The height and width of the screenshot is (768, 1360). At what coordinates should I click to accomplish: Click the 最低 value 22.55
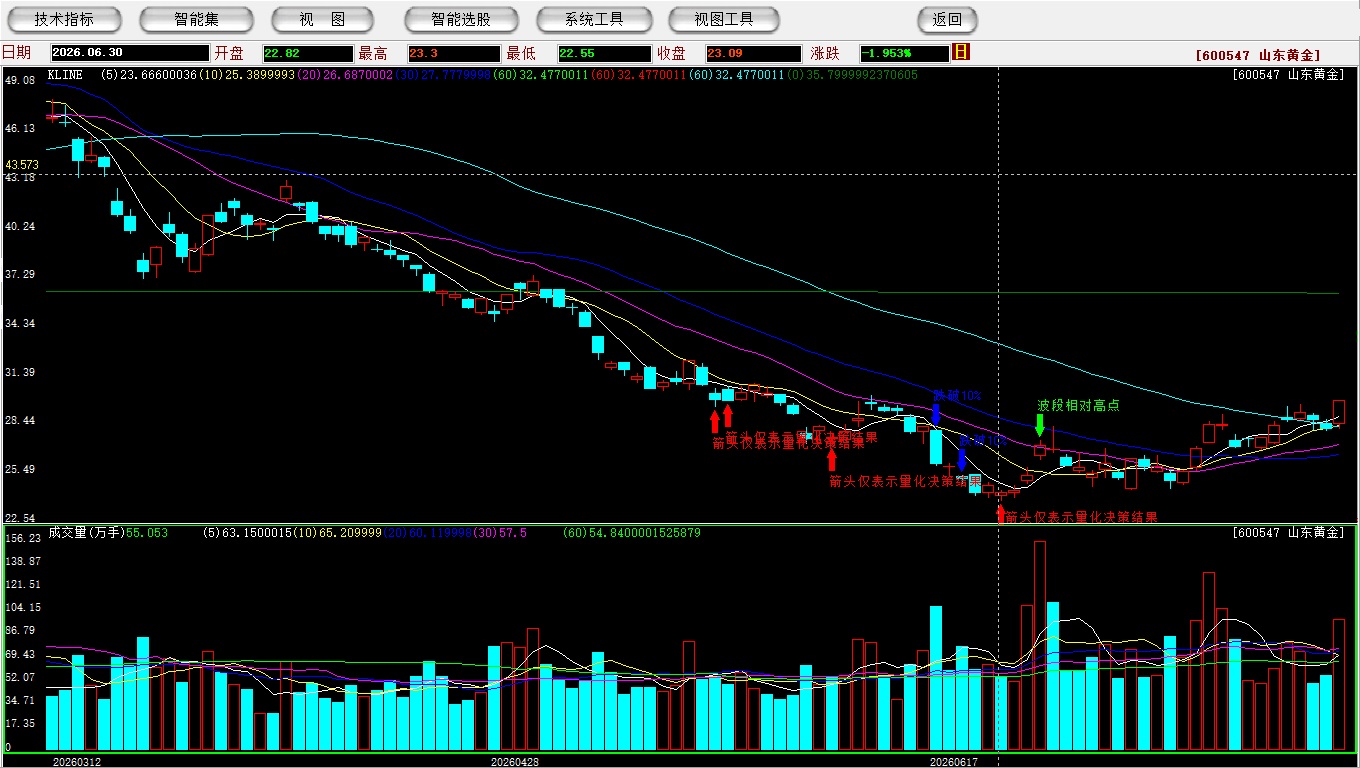tap(605, 53)
